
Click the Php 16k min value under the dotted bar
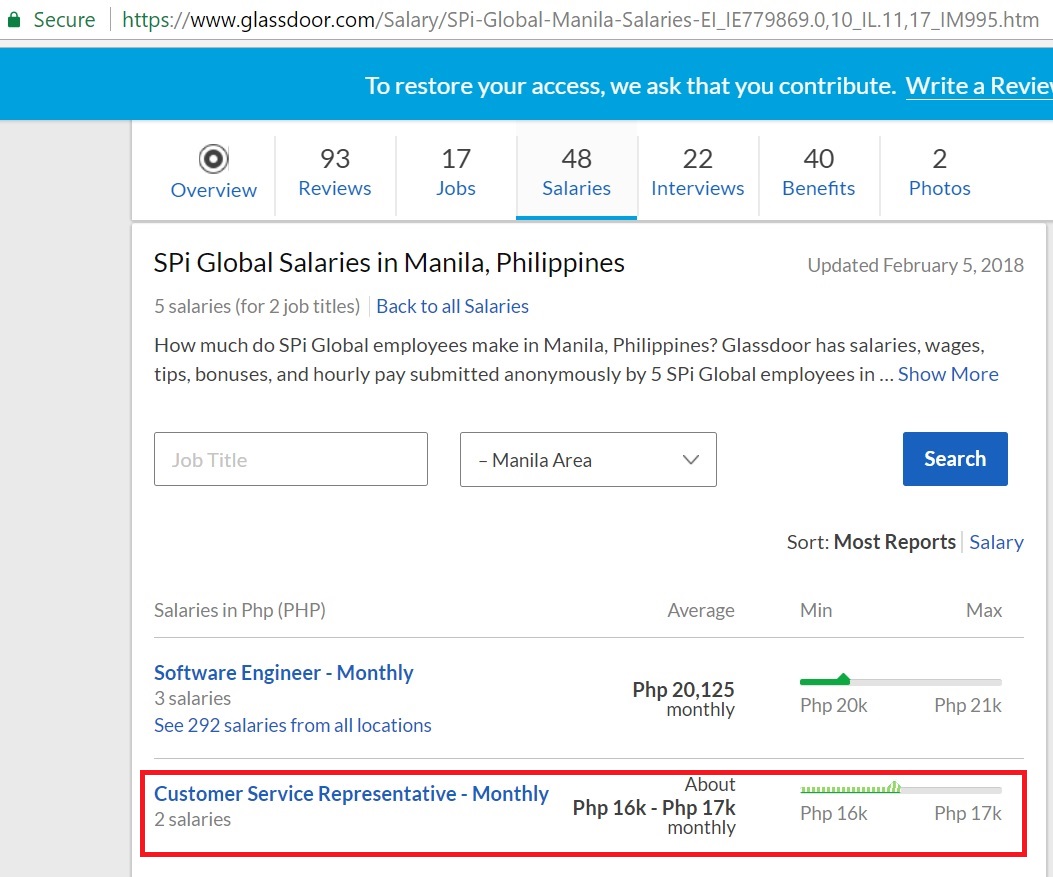point(833,813)
